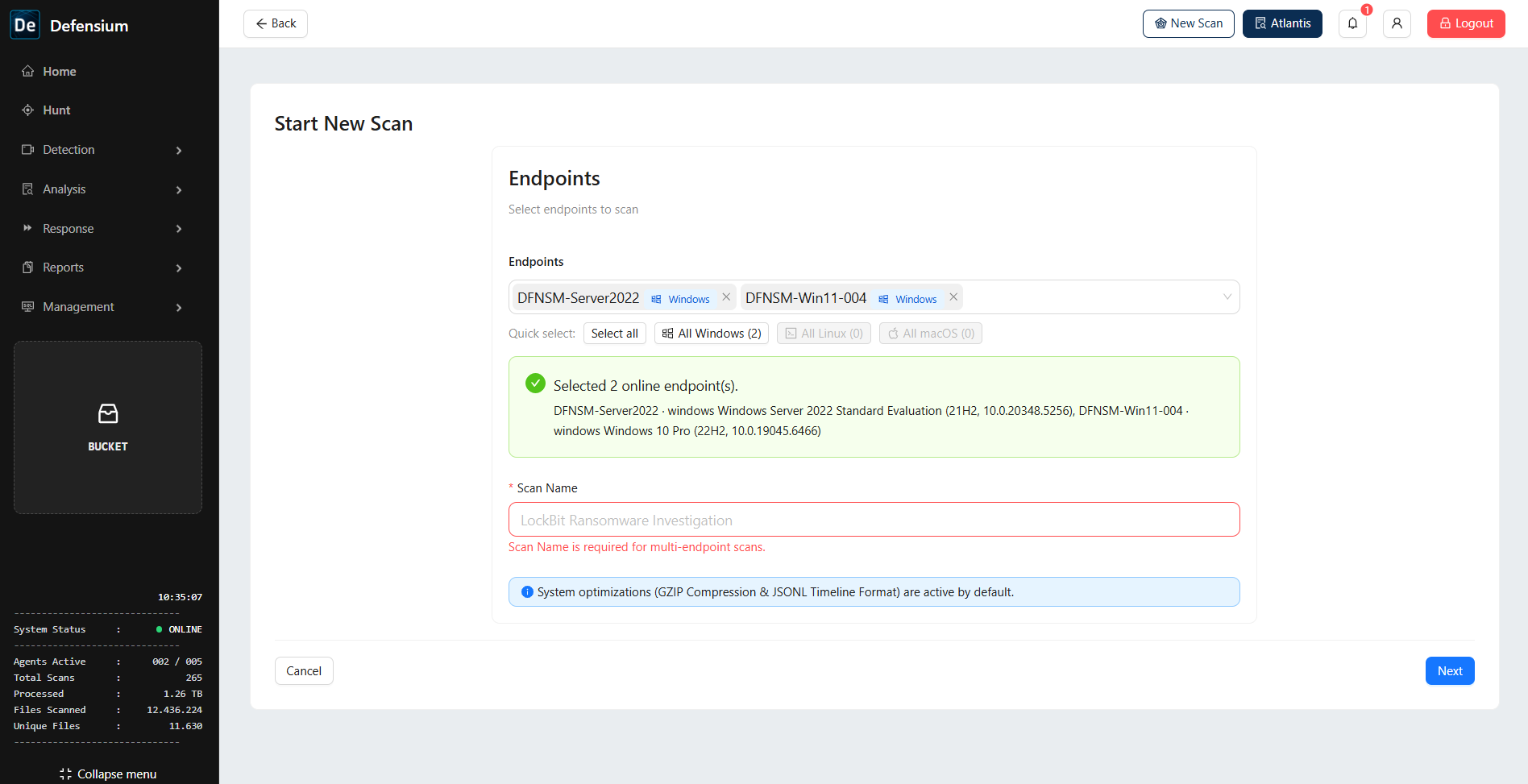Screen dimensions: 1528x784
Task: Remove DFNSM-Win11-004 from selected endpoints
Action: 953,297
